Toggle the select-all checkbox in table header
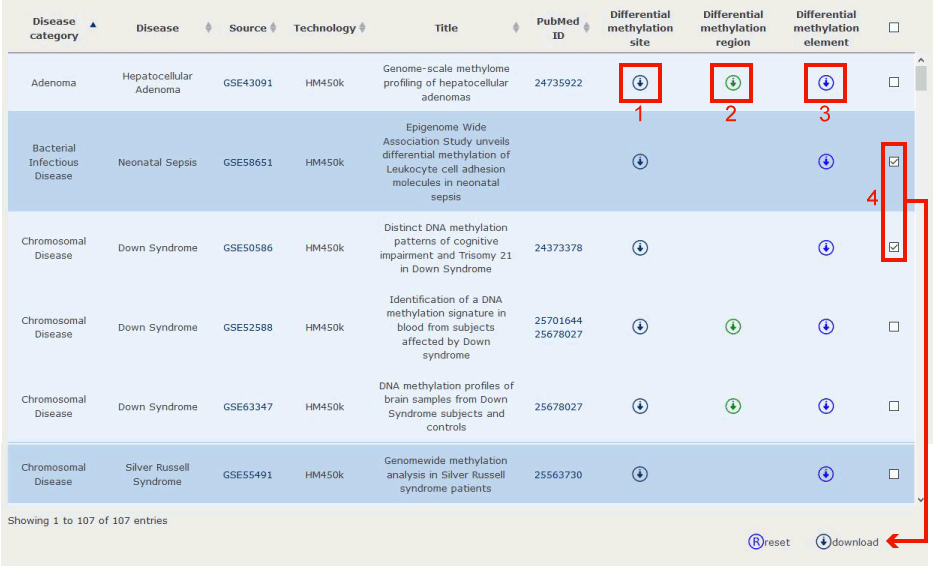This screenshot has height=569, width=936. coord(894,28)
